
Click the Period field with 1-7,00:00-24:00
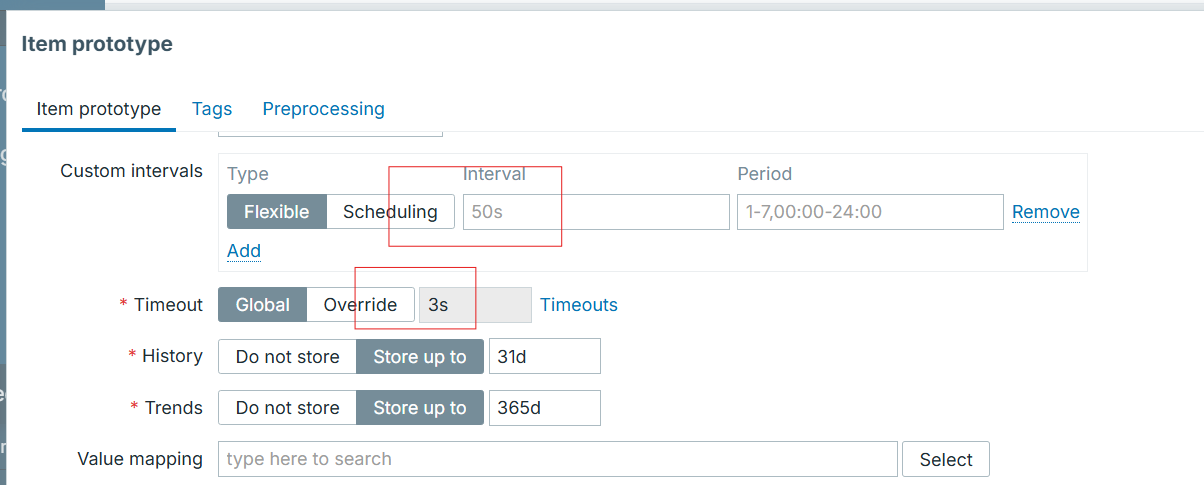(870, 212)
